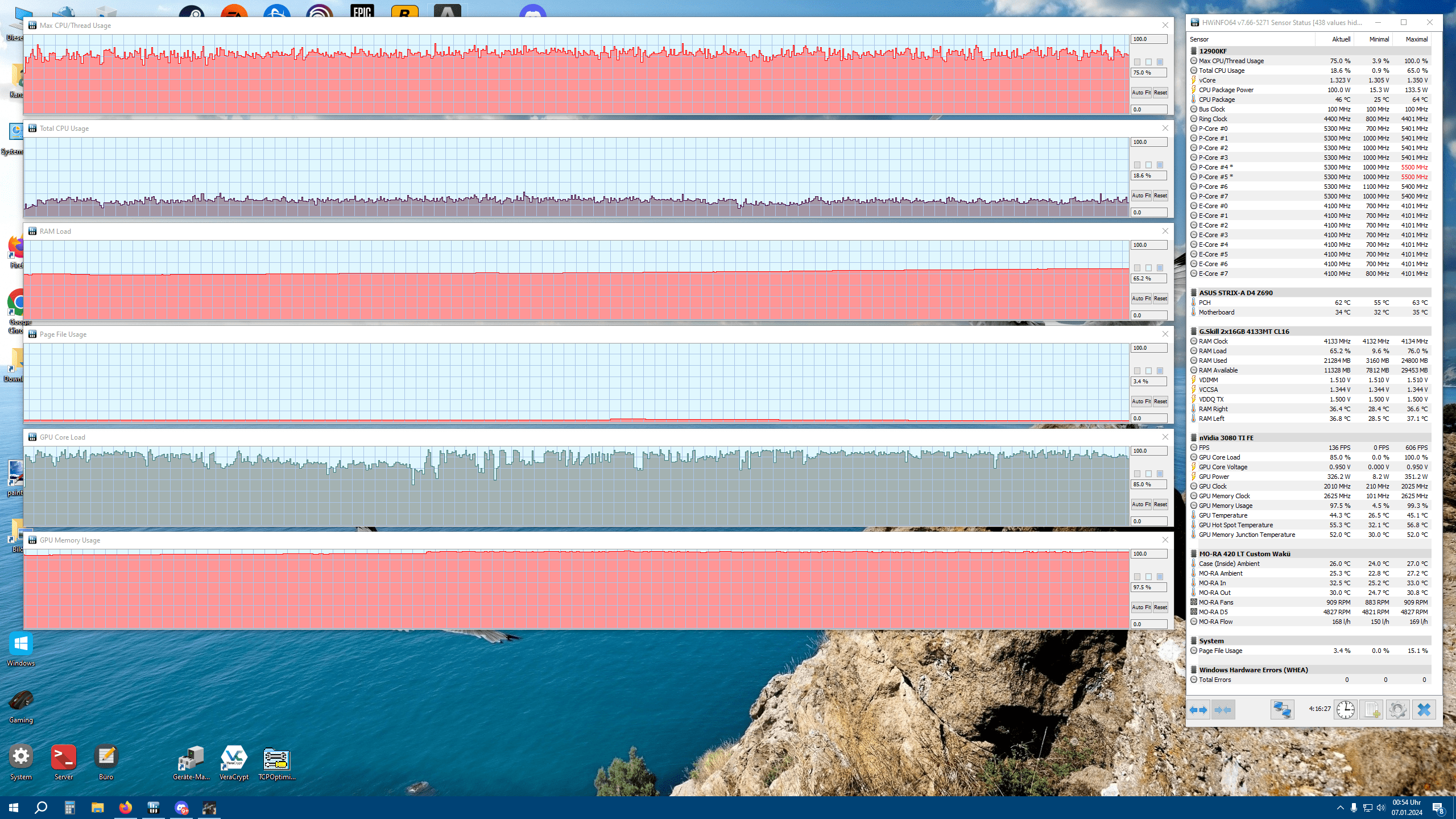Image resolution: width=1456 pixels, height=819 pixels.
Task: Click Firefox in the taskbar
Action: 125,808
